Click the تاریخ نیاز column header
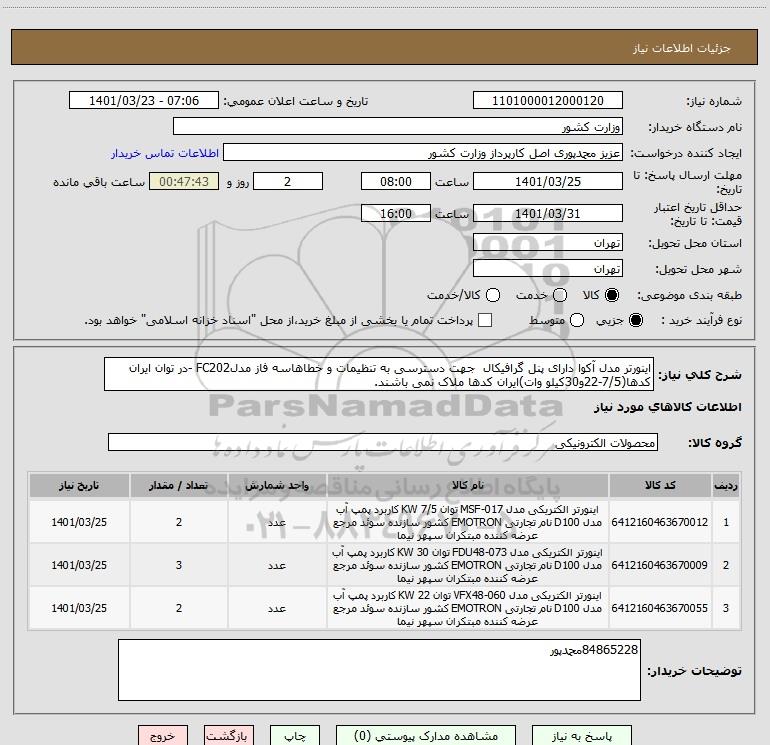Screen dimensions: 770x745 79,486
